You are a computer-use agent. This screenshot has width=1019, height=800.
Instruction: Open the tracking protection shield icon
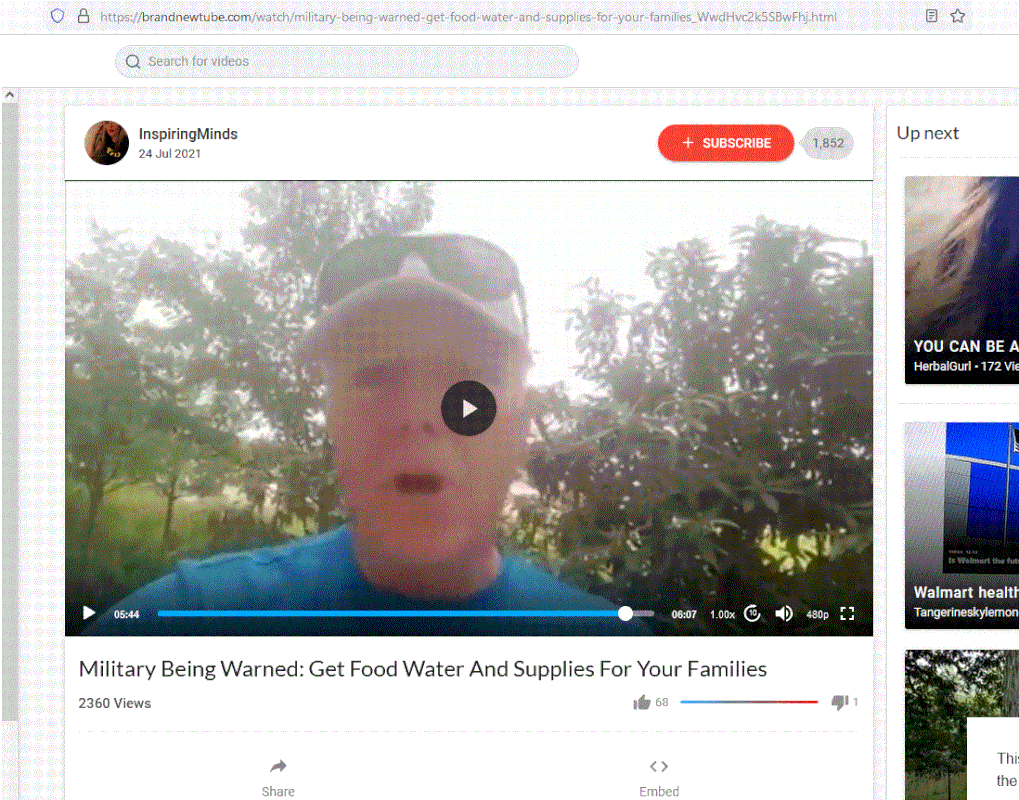pos(57,16)
